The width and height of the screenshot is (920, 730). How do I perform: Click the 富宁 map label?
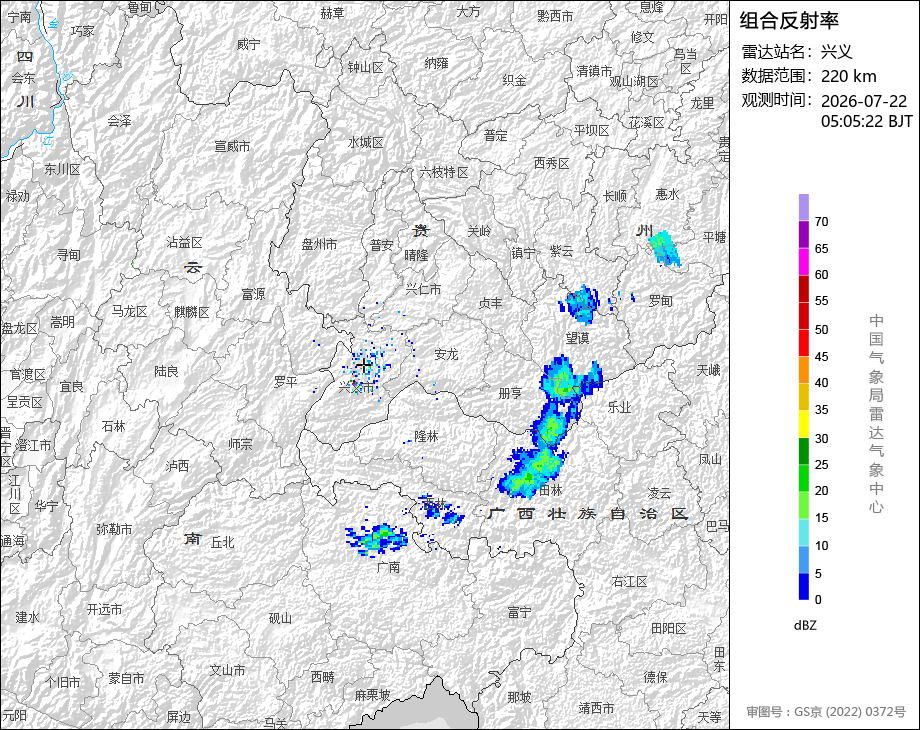(x=520, y=613)
